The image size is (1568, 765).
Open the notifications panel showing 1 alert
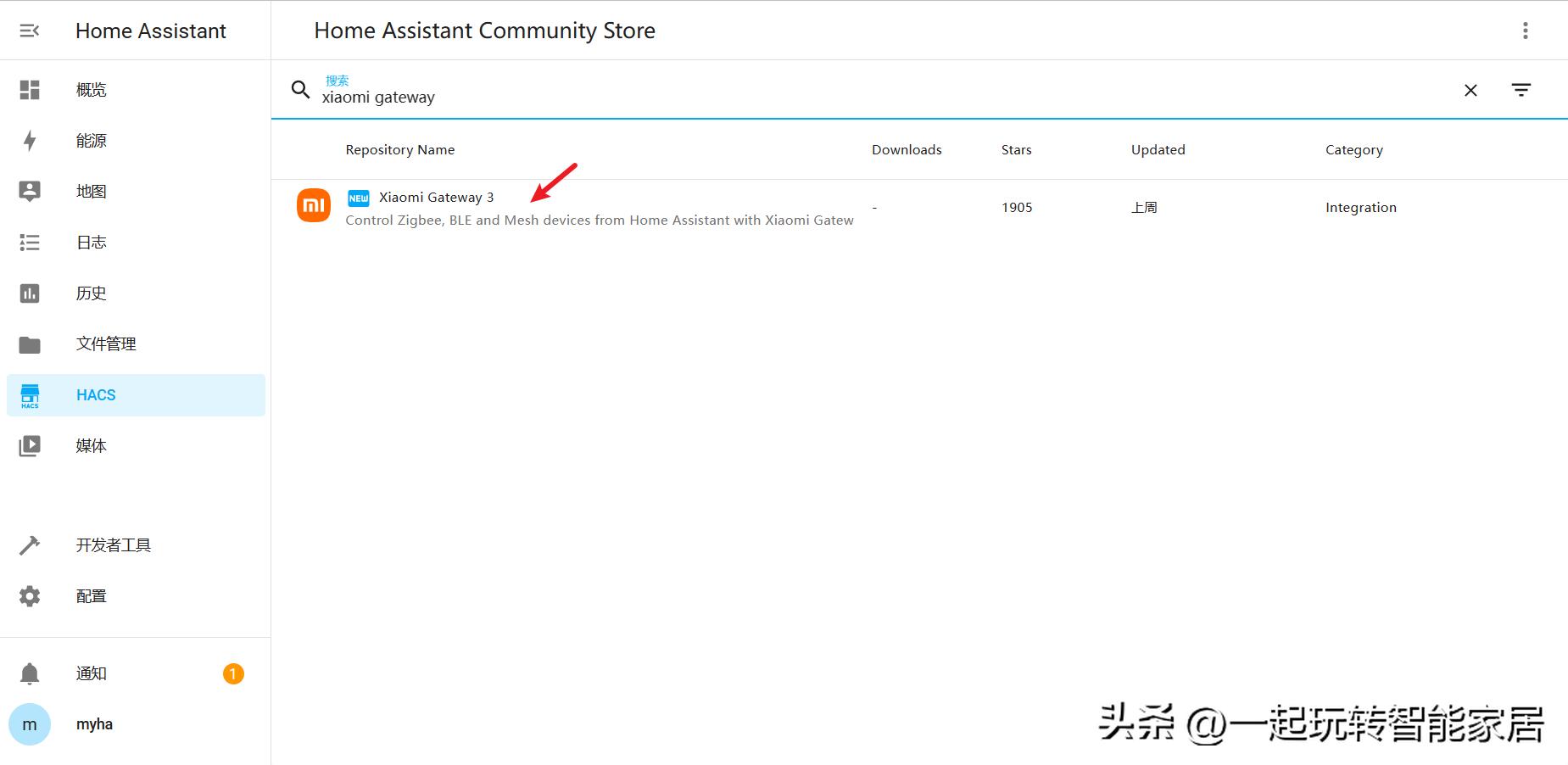pos(91,673)
